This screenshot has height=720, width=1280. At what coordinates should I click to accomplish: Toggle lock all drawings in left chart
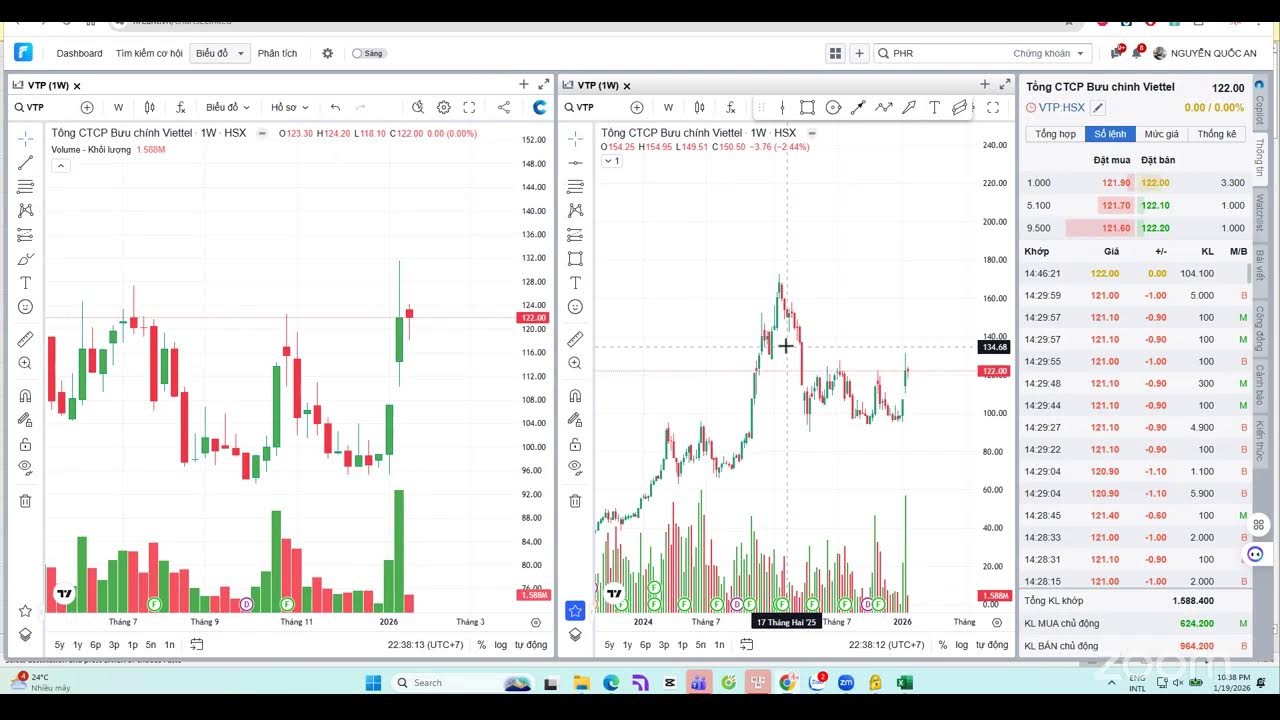[25, 444]
